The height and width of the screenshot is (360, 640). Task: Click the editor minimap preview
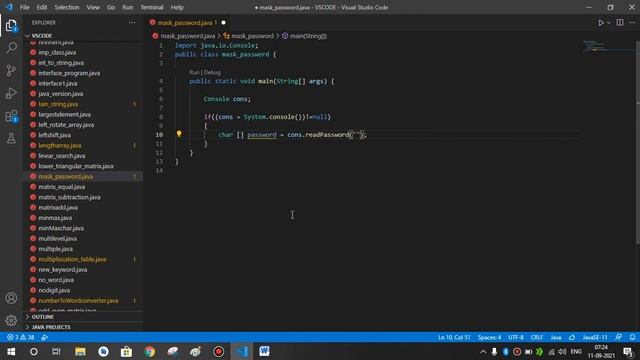[608, 46]
